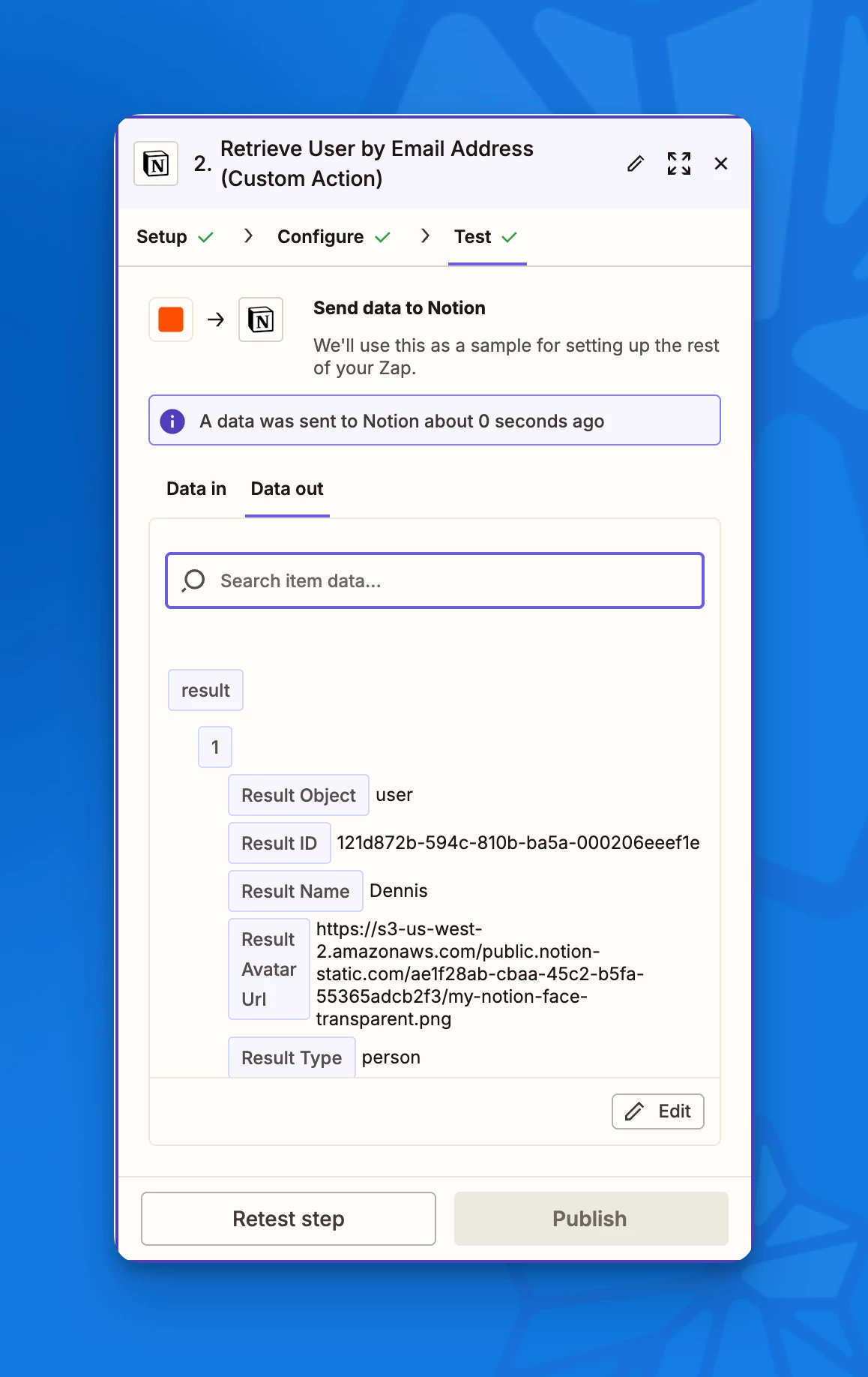Click the chevron between Configure and Test
The width and height of the screenshot is (868, 1377).
click(425, 236)
